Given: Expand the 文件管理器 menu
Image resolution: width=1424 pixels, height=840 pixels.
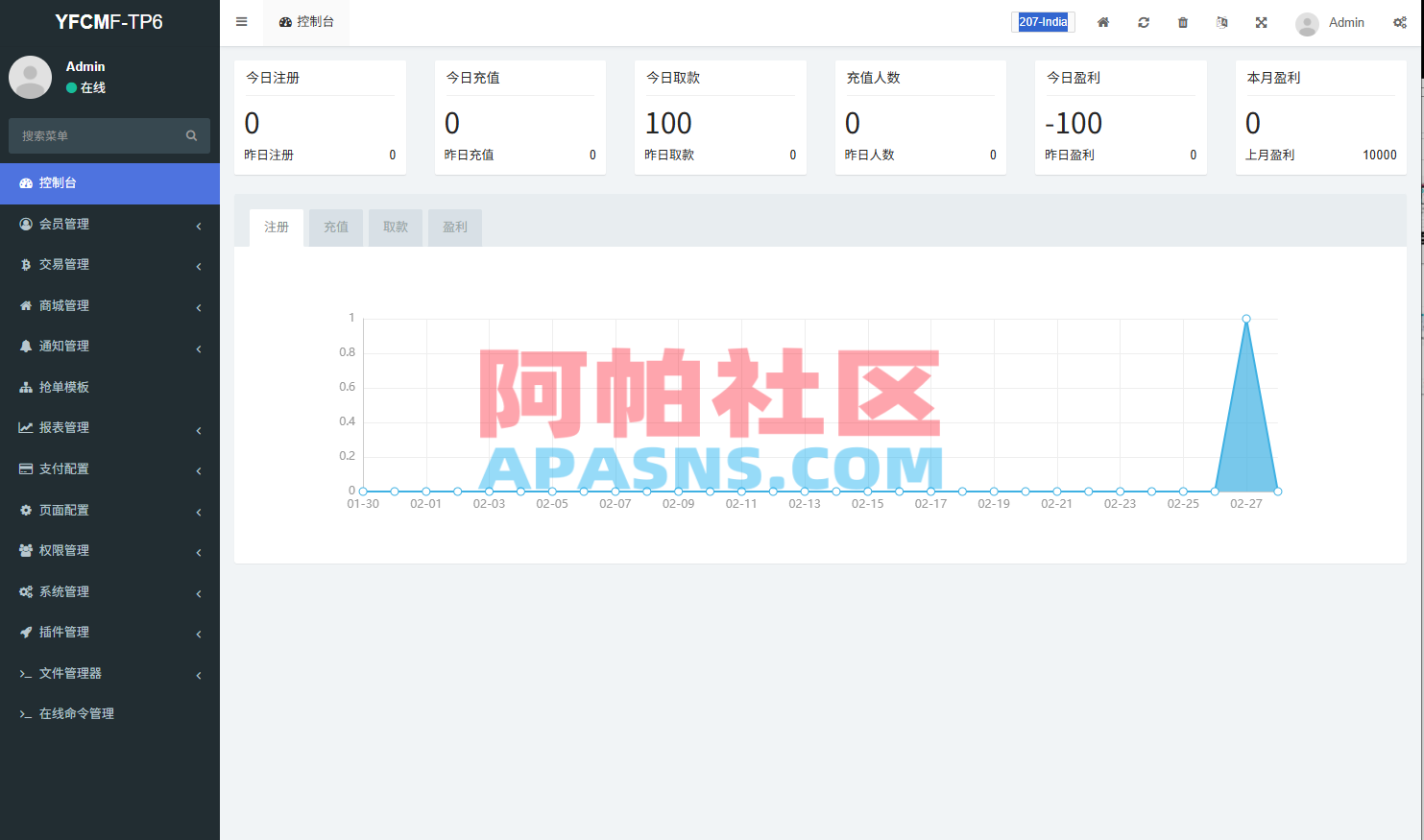Looking at the screenshot, I should tap(109, 674).
